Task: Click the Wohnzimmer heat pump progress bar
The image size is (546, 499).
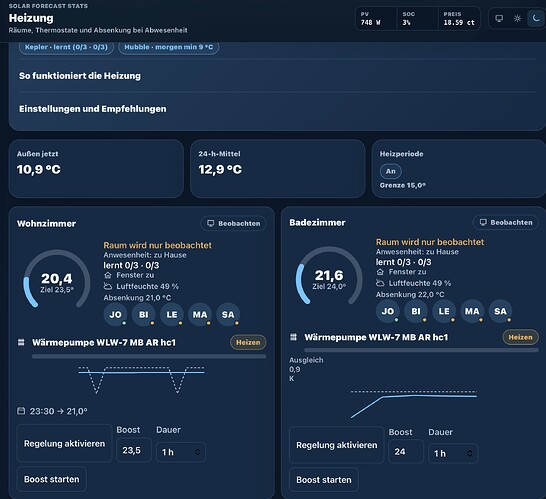Action: coord(149,357)
